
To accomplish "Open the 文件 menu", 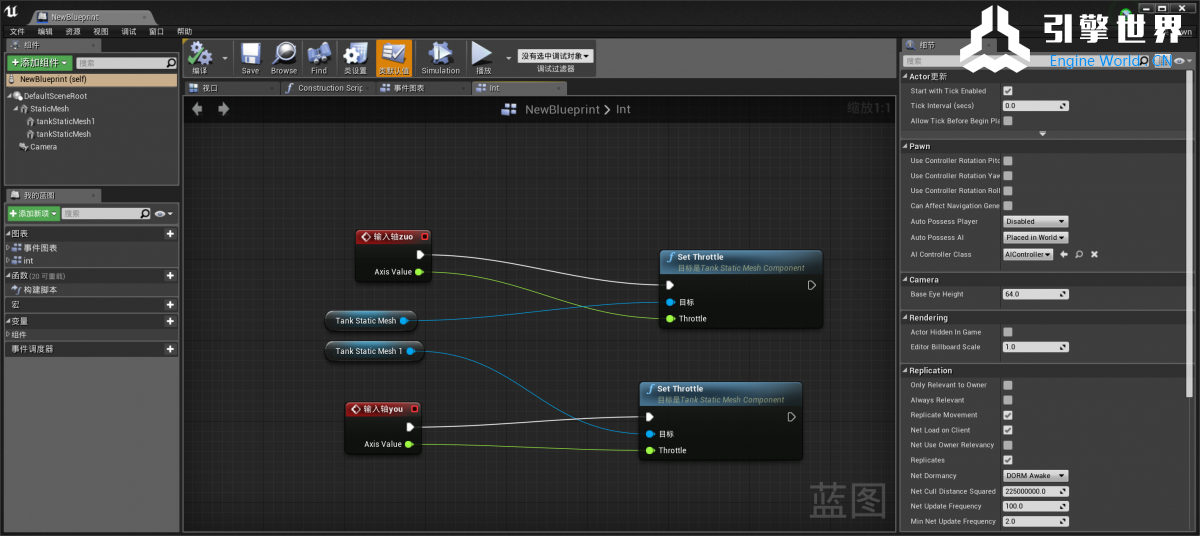I will 17,31.
